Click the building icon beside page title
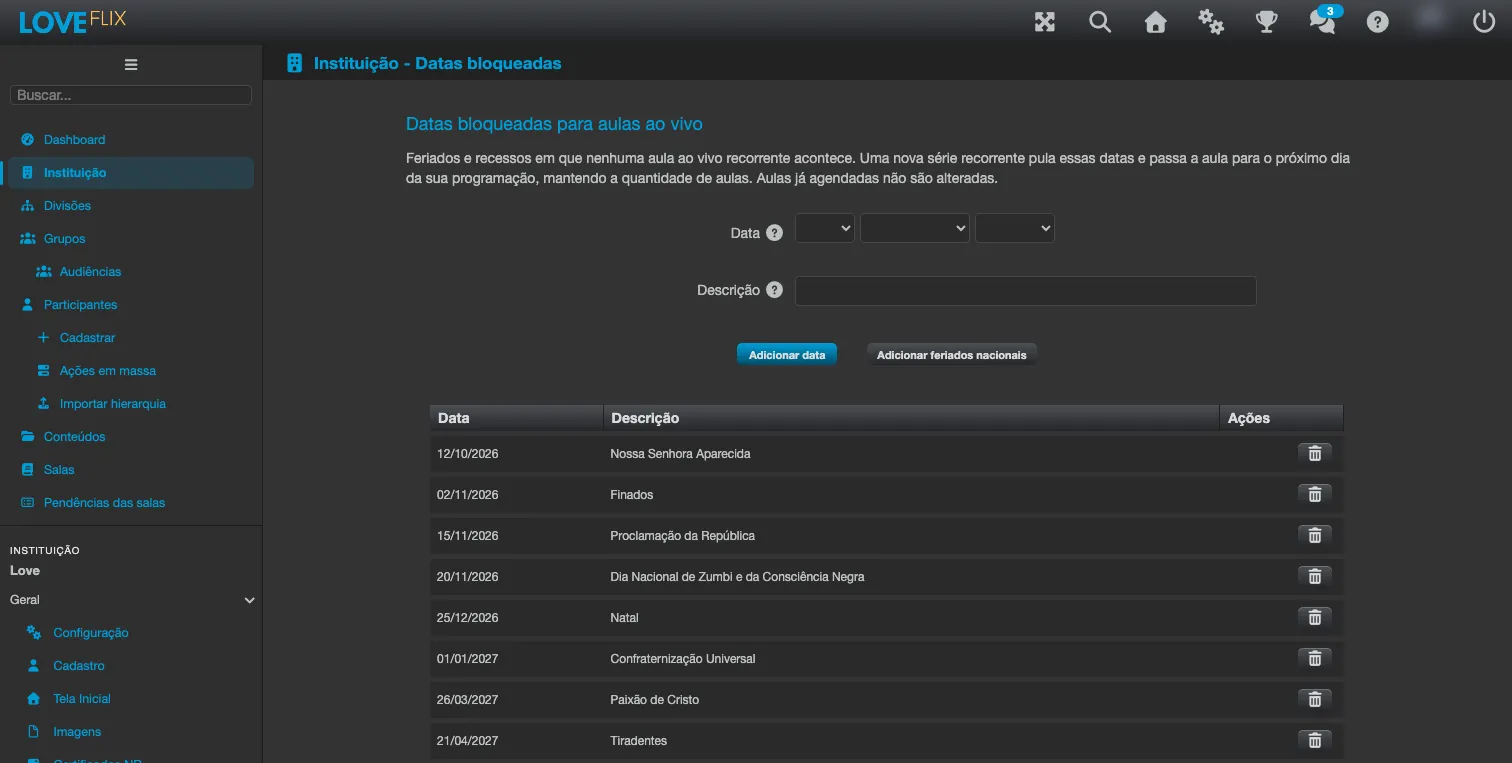 coord(294,63)
